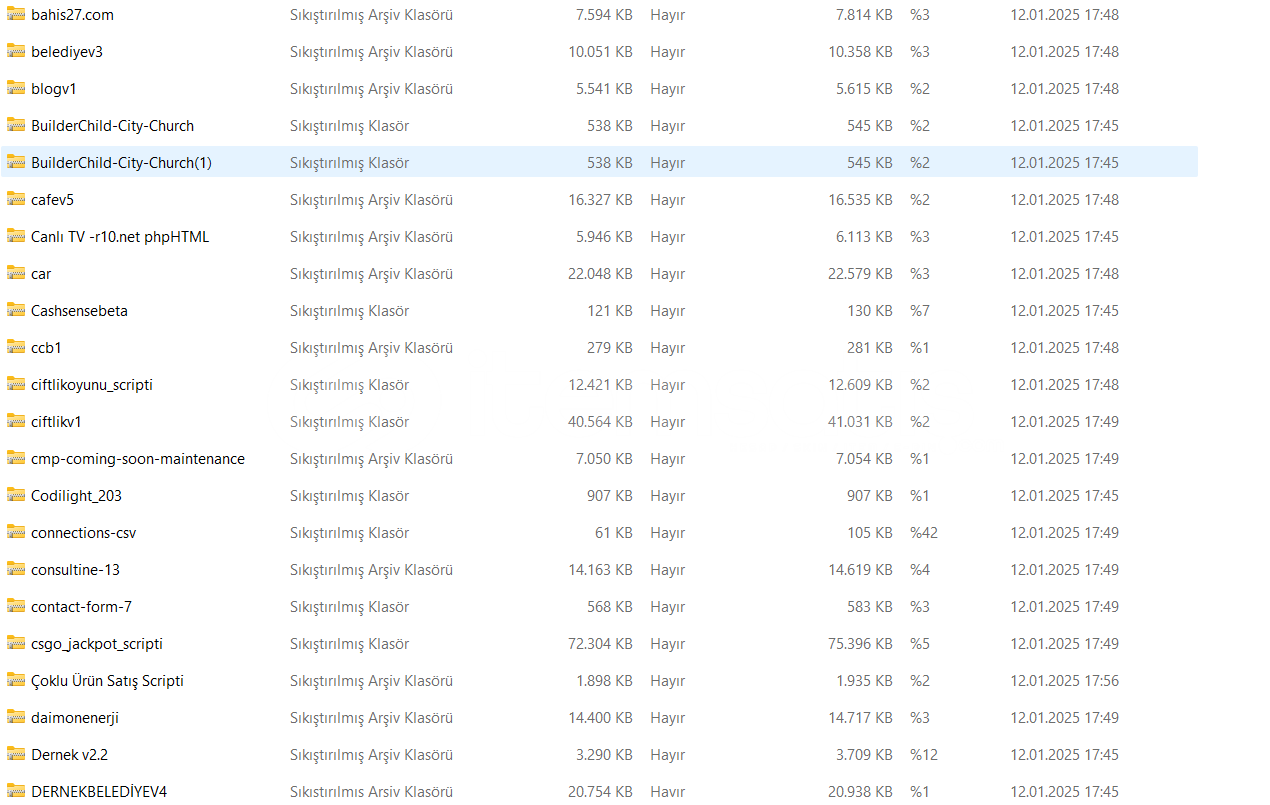Select the connections-csv file name
Image resolution: width=1270 pixels, height=805 pixels.
coord(83,533)
